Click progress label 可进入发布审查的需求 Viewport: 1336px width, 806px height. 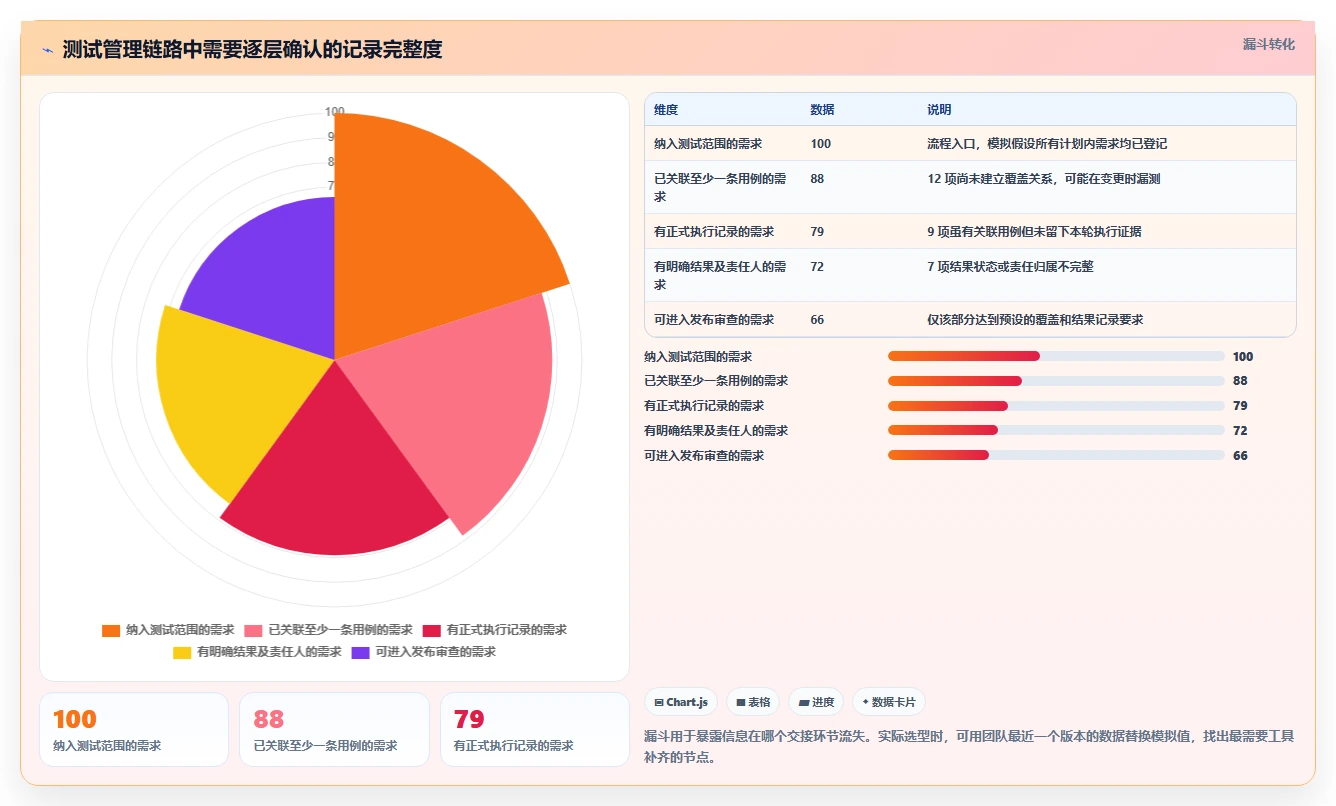click(x=704, y=455)
